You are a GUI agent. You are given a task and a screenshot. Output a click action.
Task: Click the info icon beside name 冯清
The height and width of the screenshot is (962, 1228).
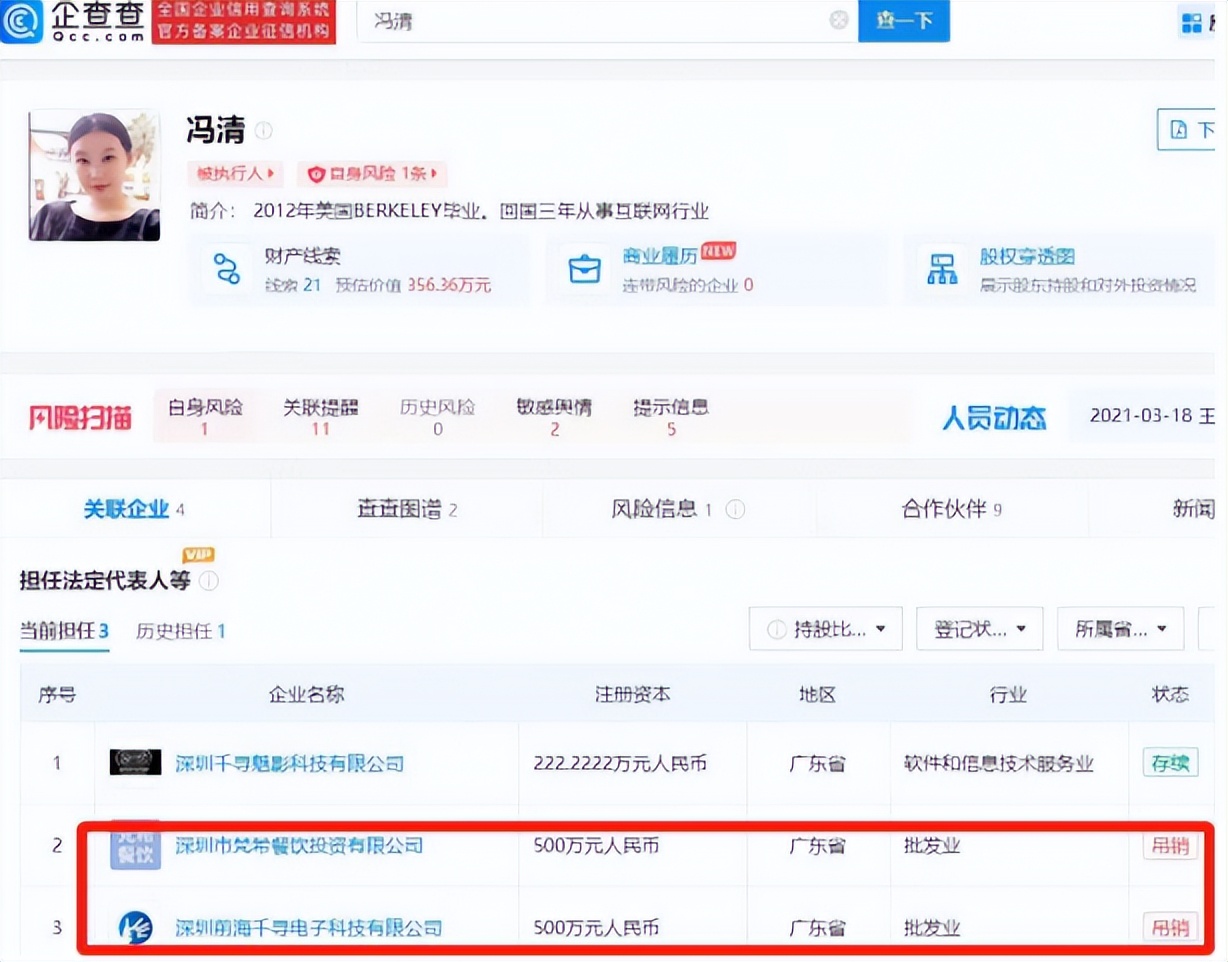[x=263, y=131]
